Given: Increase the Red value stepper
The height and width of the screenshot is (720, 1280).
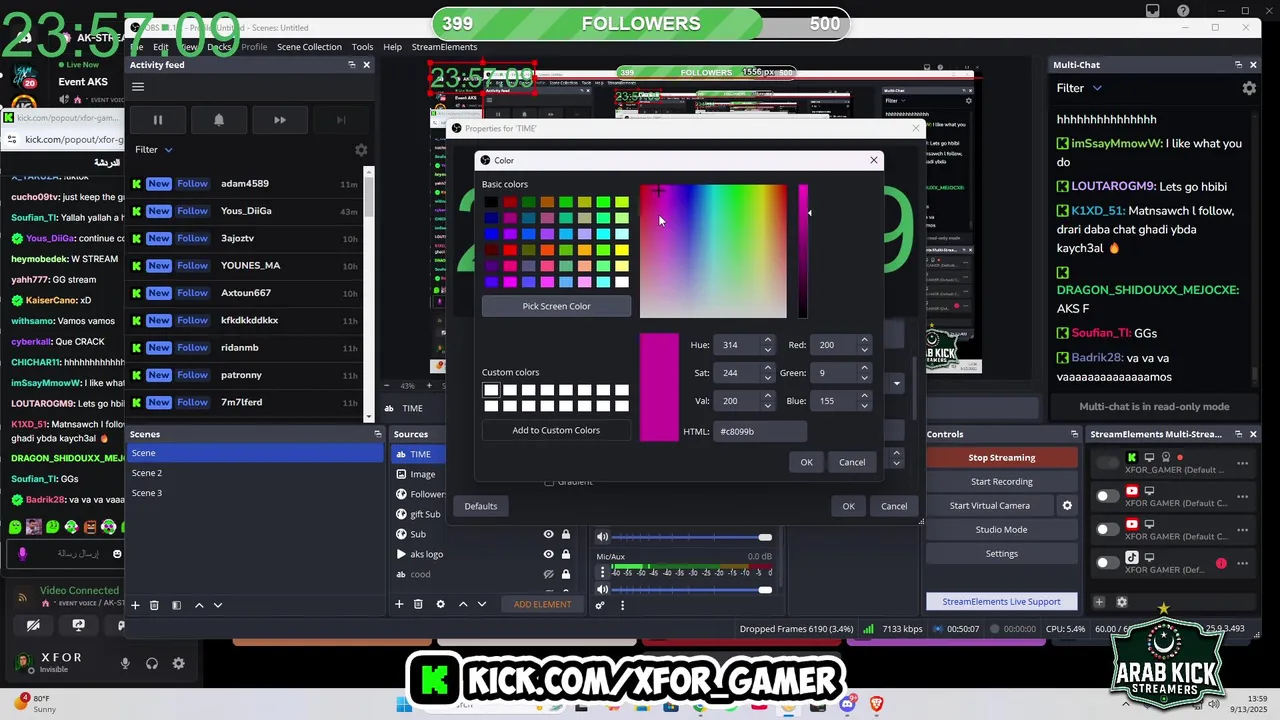Looking at the screenshot, I should tap(864, 340).
